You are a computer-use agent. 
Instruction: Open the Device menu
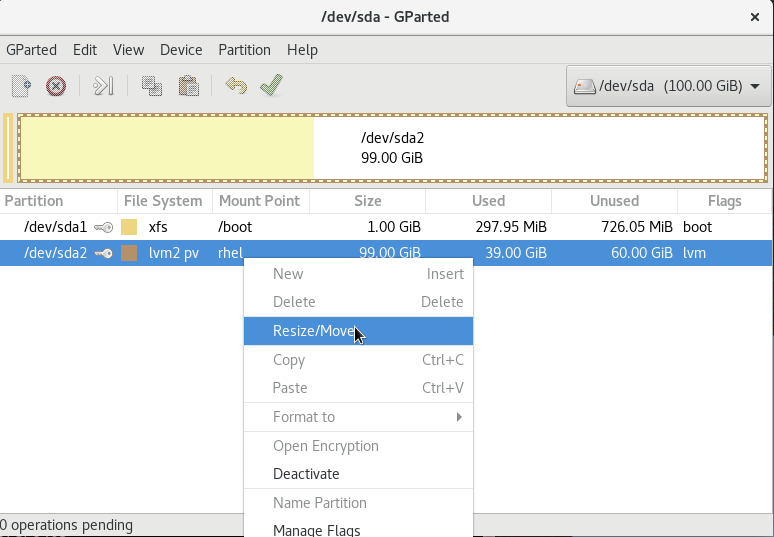181,50
